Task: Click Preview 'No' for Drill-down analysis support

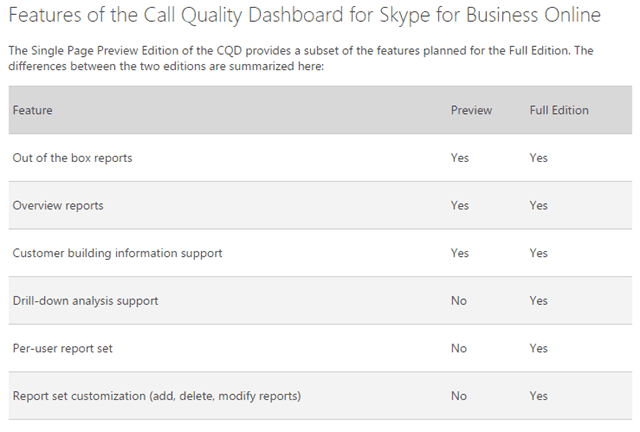Action: point(459,301)
